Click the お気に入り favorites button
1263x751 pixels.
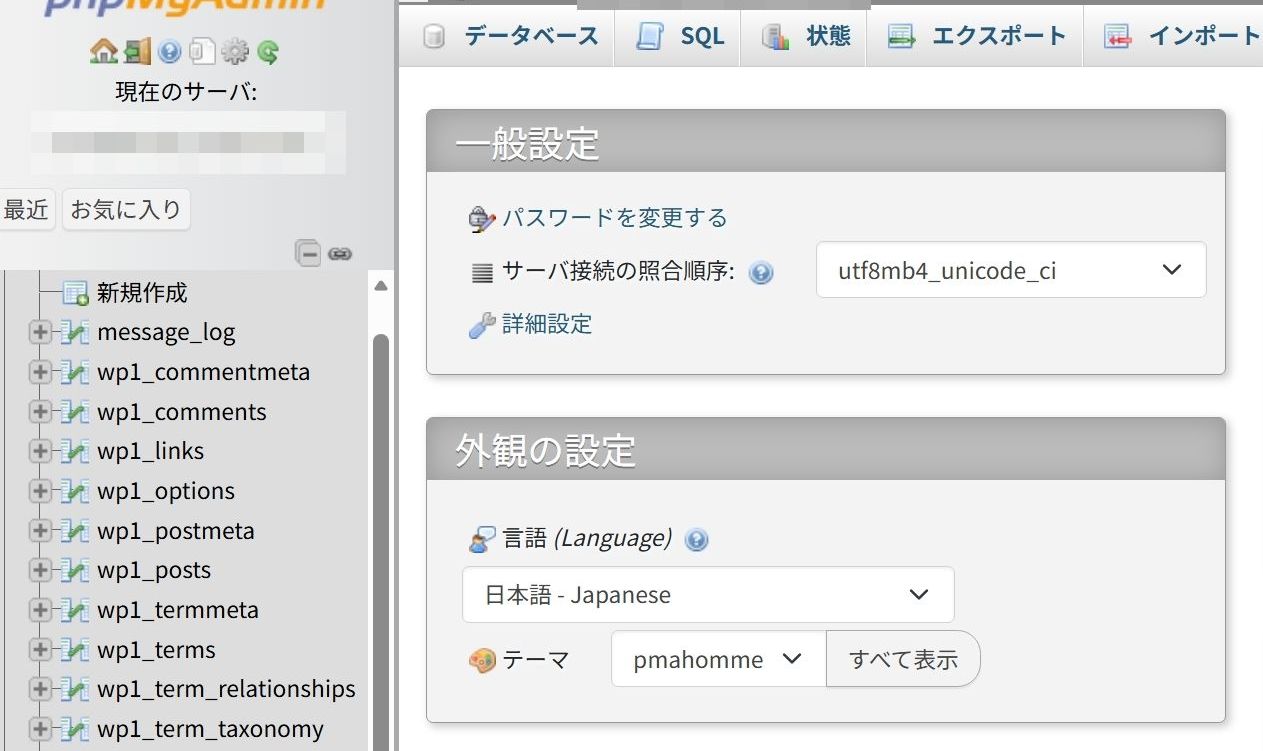126,209
